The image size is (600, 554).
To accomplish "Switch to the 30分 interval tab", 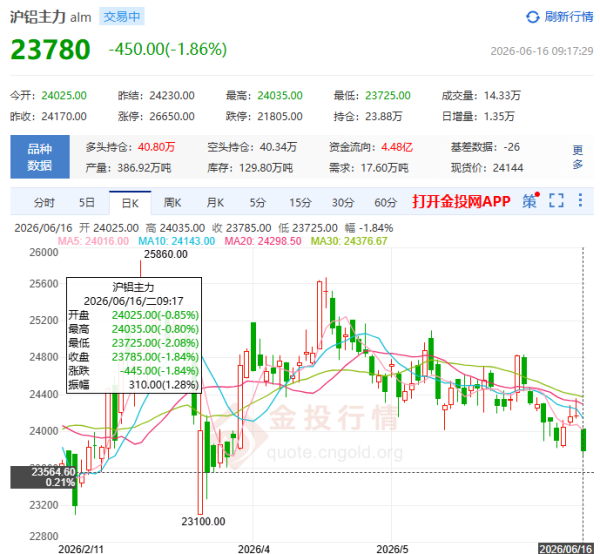I will (x=343, y=202).
